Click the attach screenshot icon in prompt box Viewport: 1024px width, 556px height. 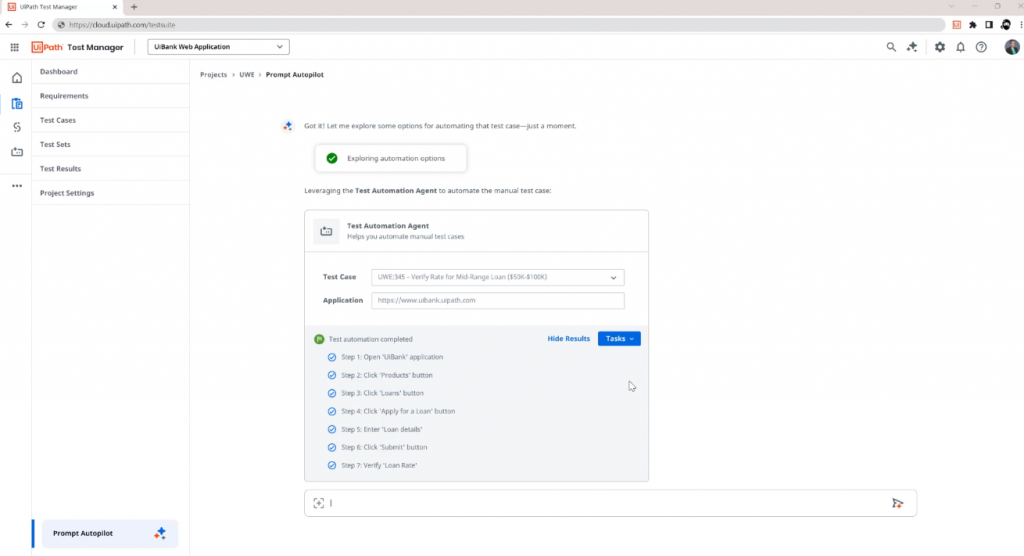tap(319, 503)
